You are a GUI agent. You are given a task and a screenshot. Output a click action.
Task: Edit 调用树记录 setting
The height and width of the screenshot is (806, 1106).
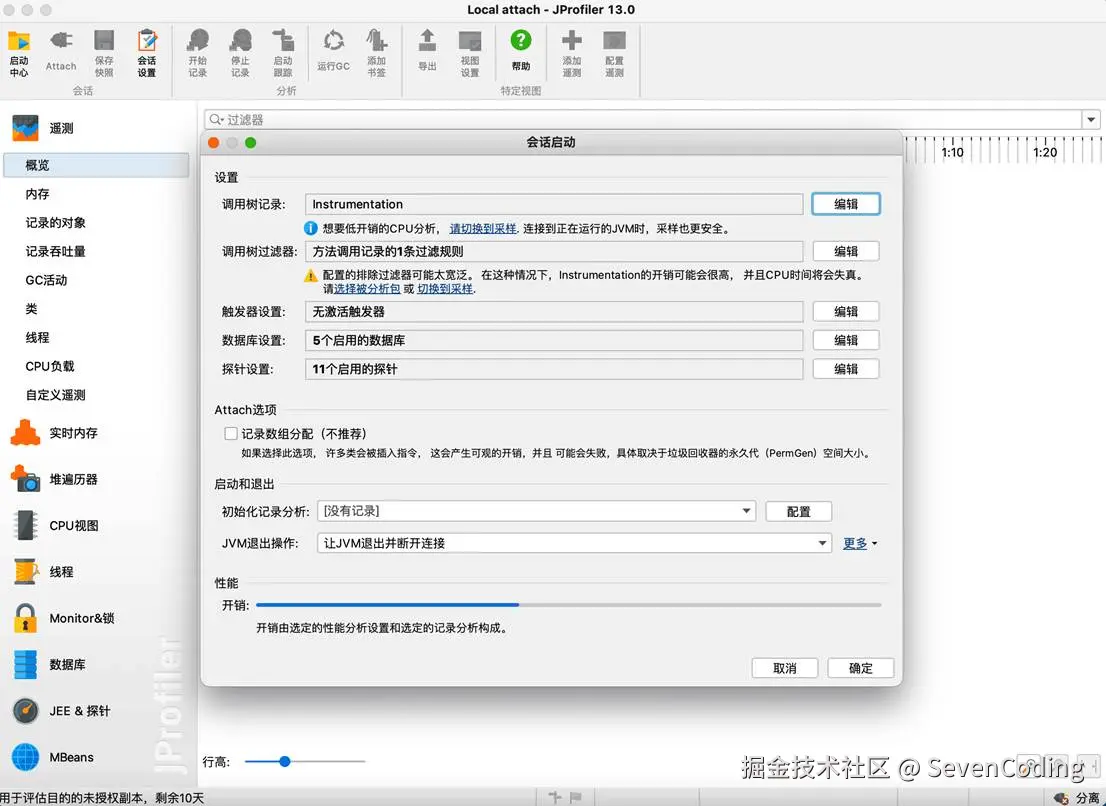coord(846,204)
